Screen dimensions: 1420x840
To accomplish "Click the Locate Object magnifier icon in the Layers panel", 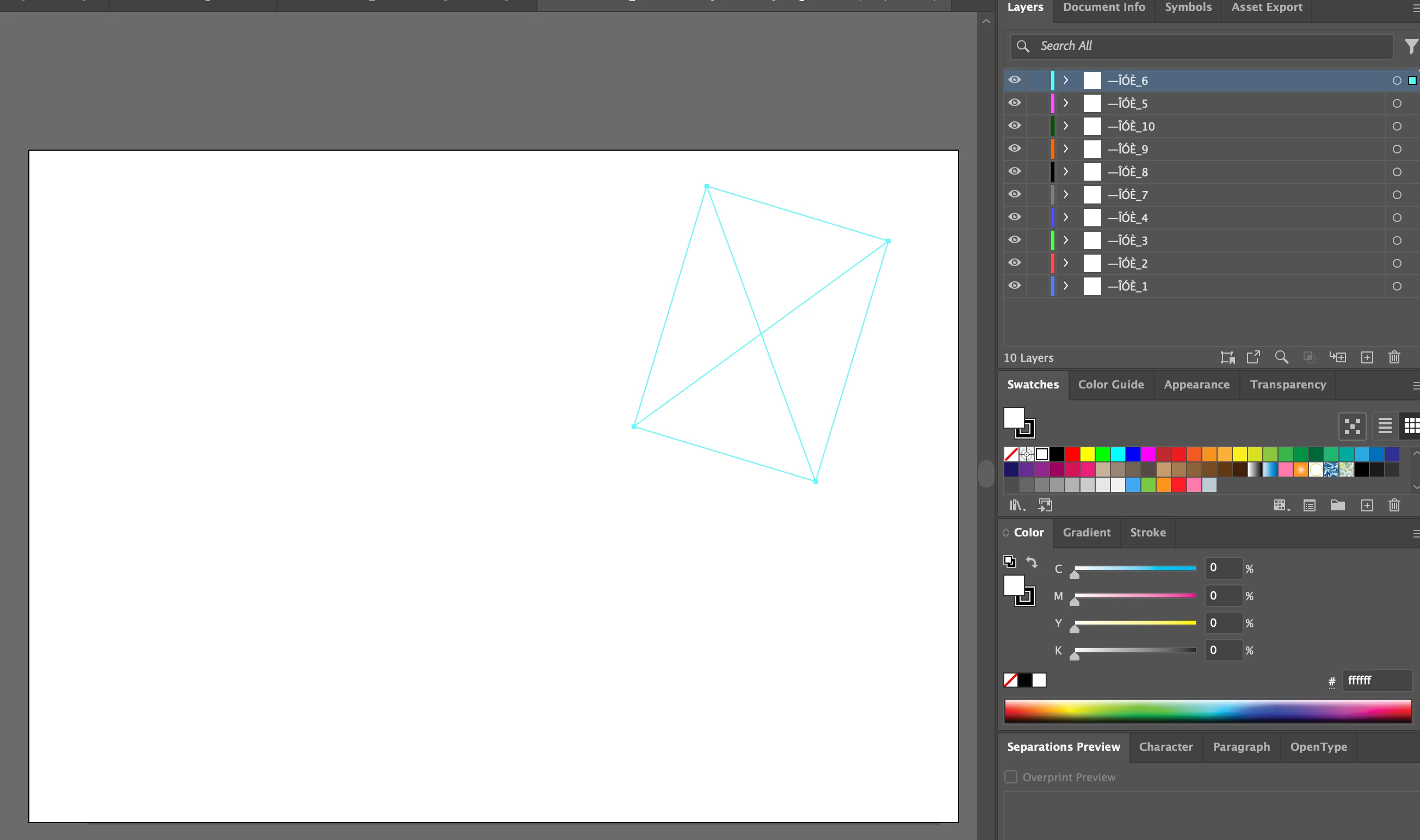I will coord(1281,357).
